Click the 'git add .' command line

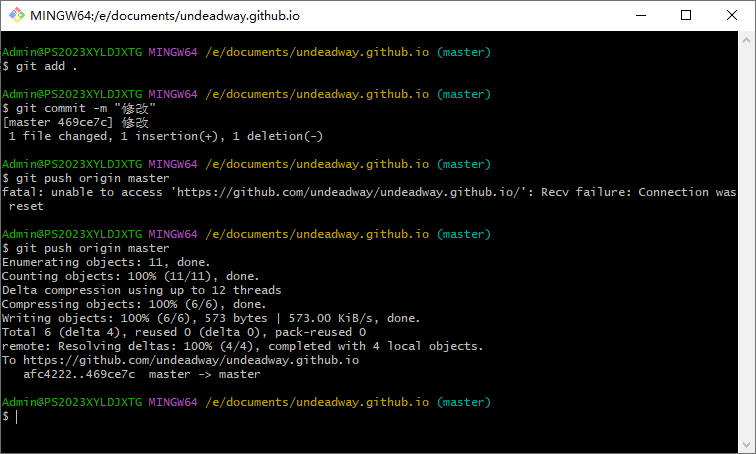(x=40, y=66)
